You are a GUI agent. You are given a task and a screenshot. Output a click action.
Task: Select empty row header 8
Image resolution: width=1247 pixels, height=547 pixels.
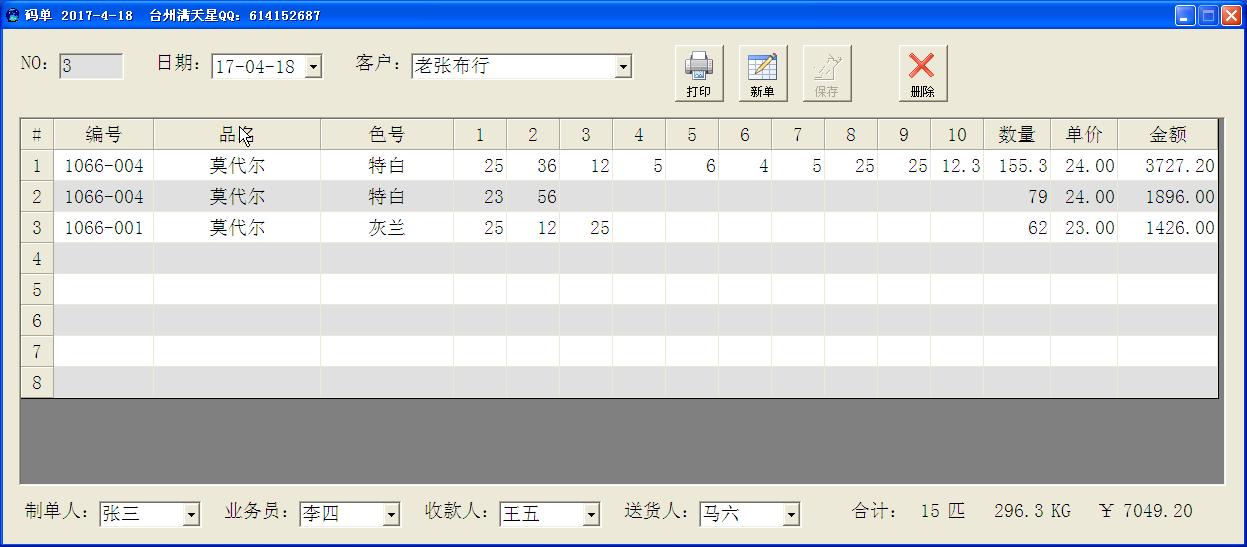(37, 383)
